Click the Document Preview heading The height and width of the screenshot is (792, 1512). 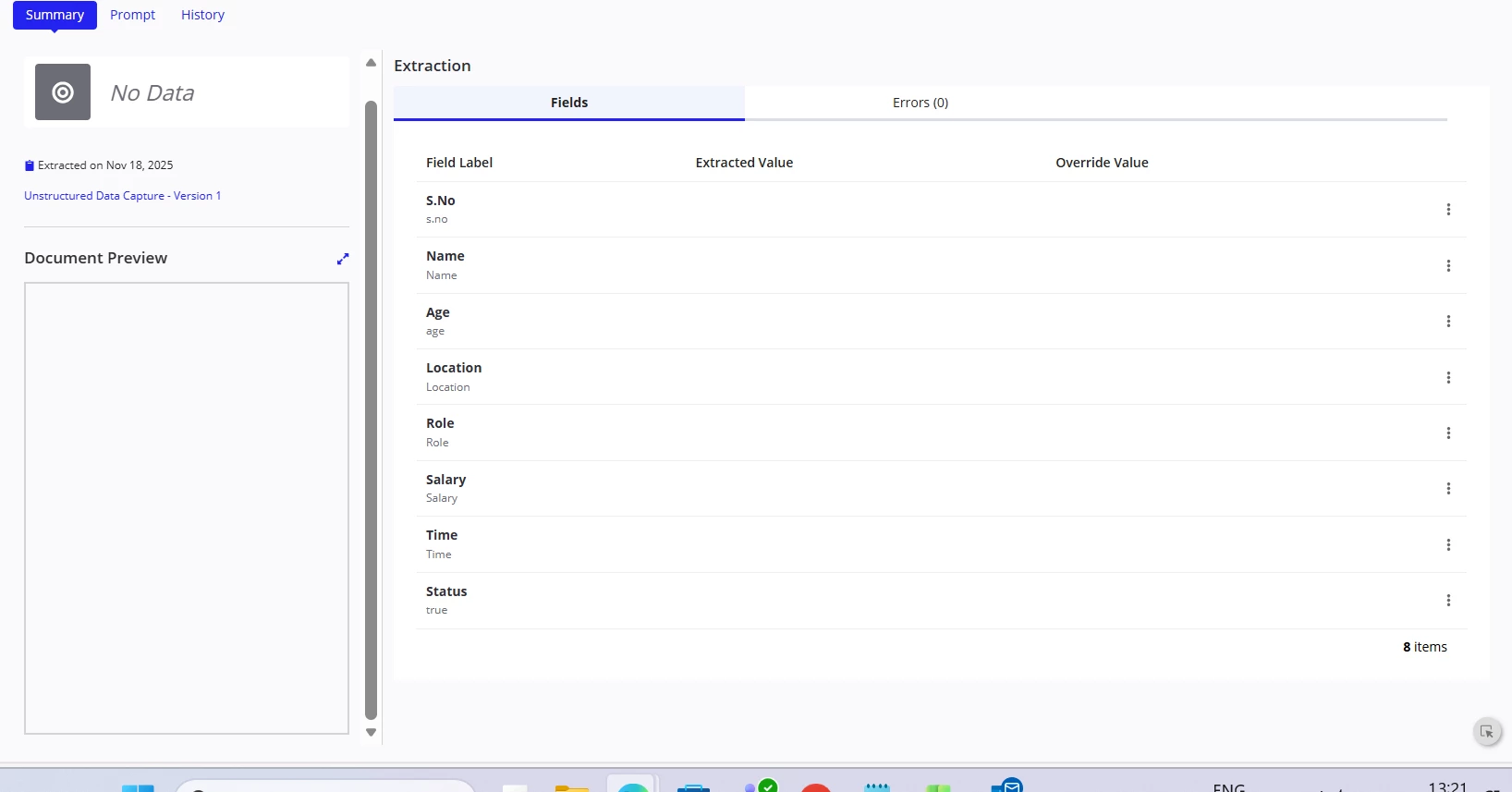[96, 258]
